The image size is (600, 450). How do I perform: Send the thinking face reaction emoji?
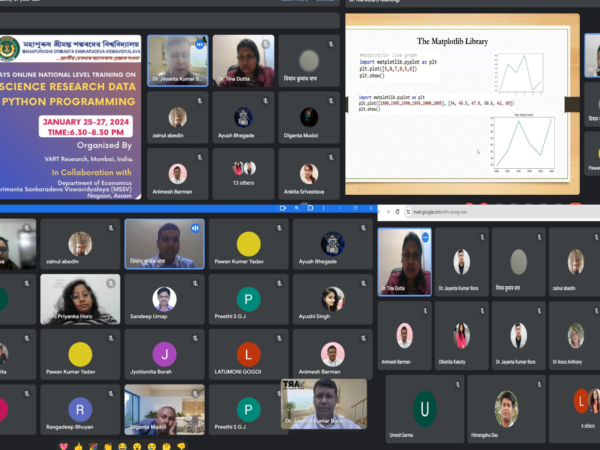[x=166, y=446]
